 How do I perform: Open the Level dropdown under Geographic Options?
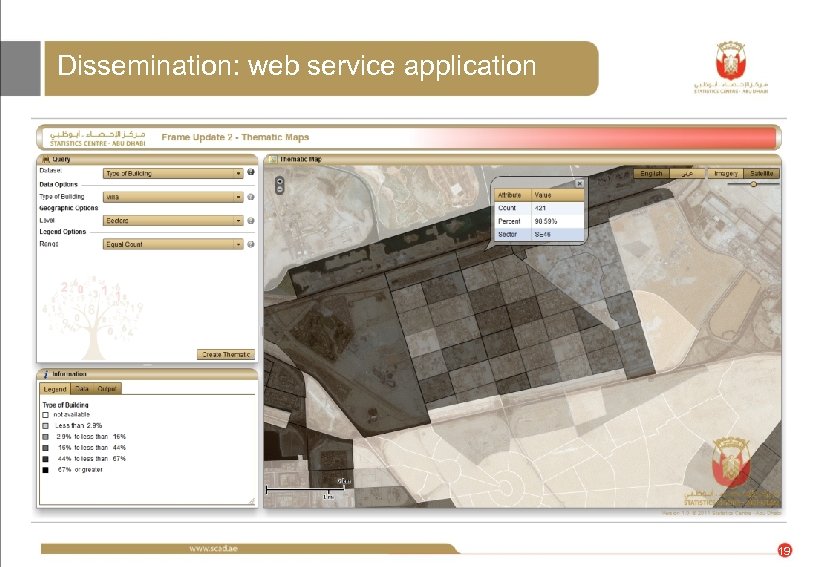[173, 221]
